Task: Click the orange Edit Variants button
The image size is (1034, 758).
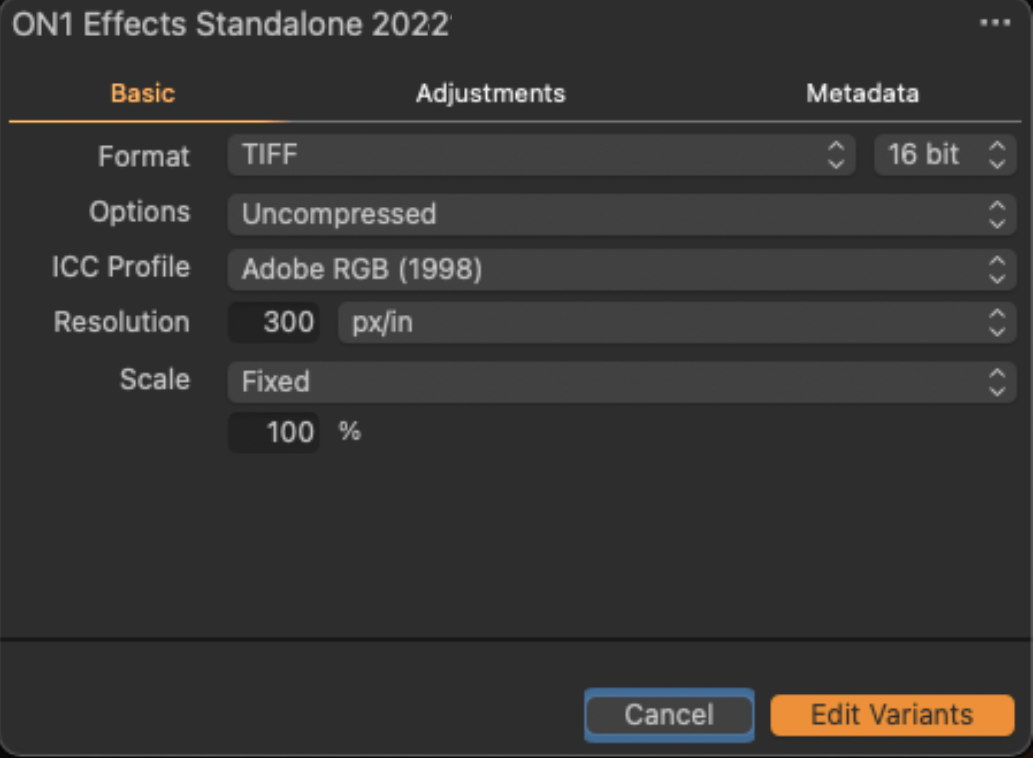Action: click(x=891, y=715)
